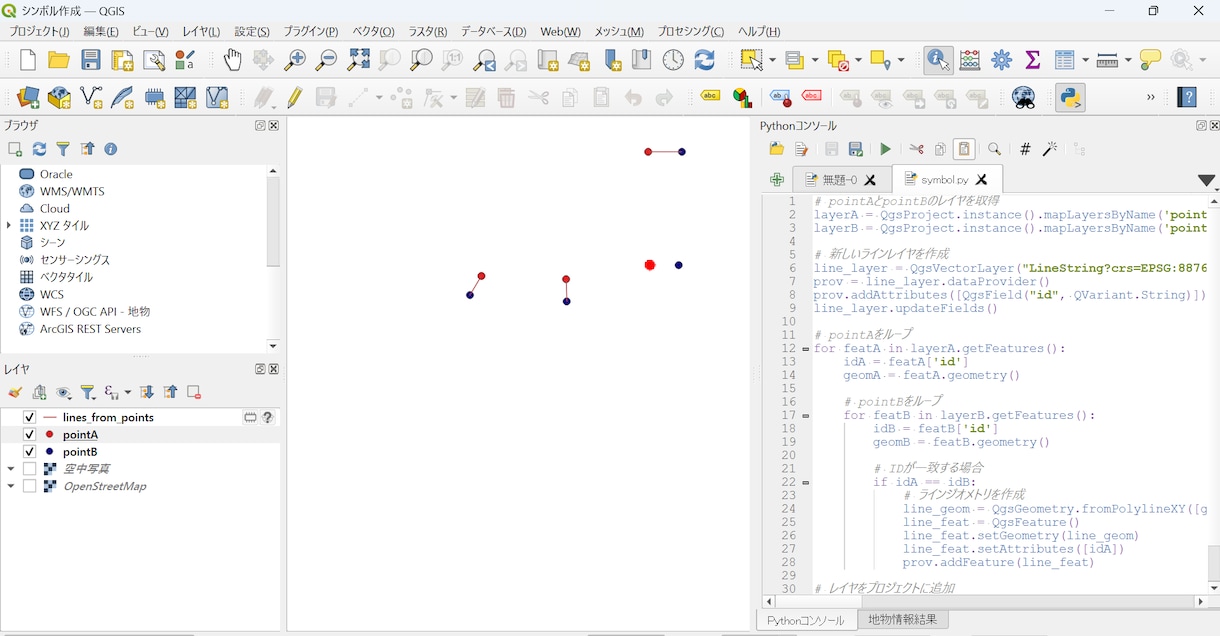Open the editor tab list dropdown triangle

(x=1206, y=181)
